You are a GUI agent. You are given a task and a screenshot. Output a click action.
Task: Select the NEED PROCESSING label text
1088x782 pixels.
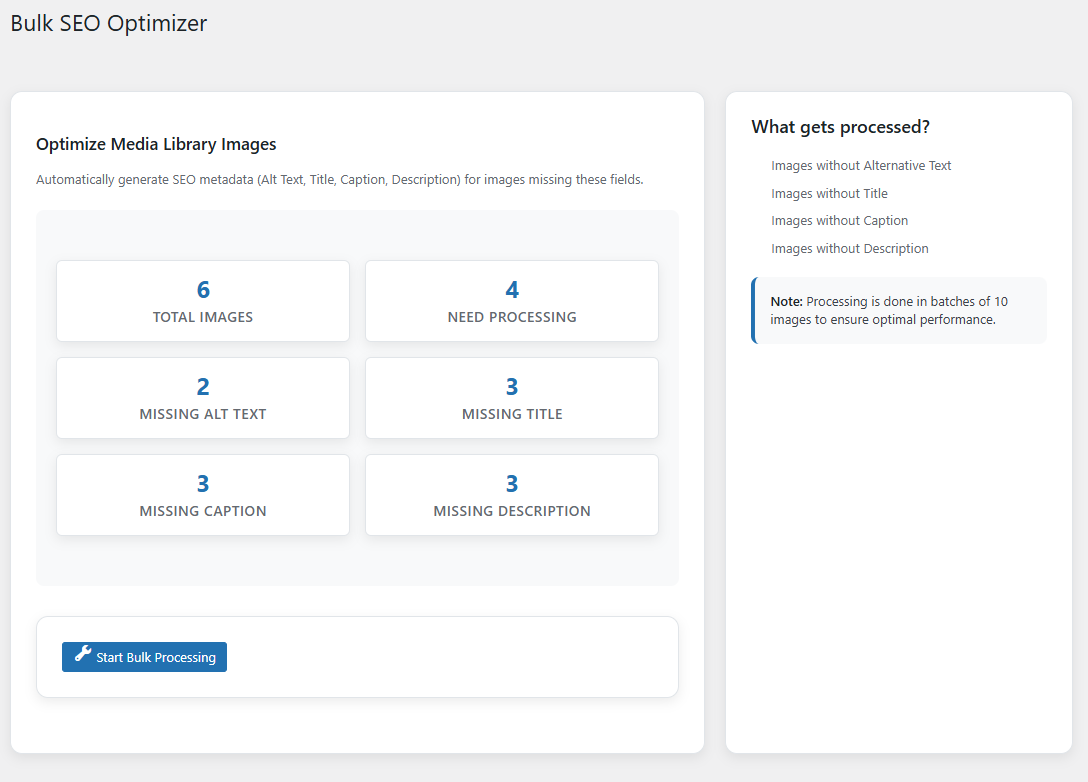[x=512, y=317]
